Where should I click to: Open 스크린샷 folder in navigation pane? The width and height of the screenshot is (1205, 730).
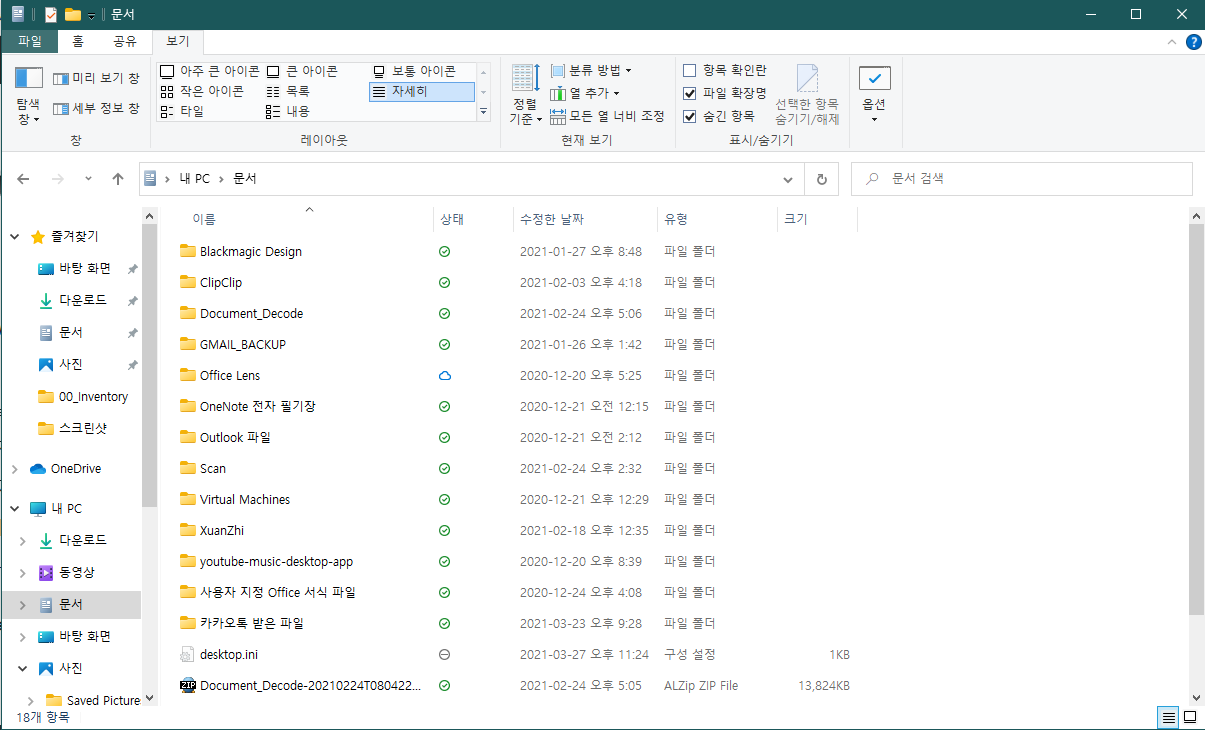click(72, 428)
